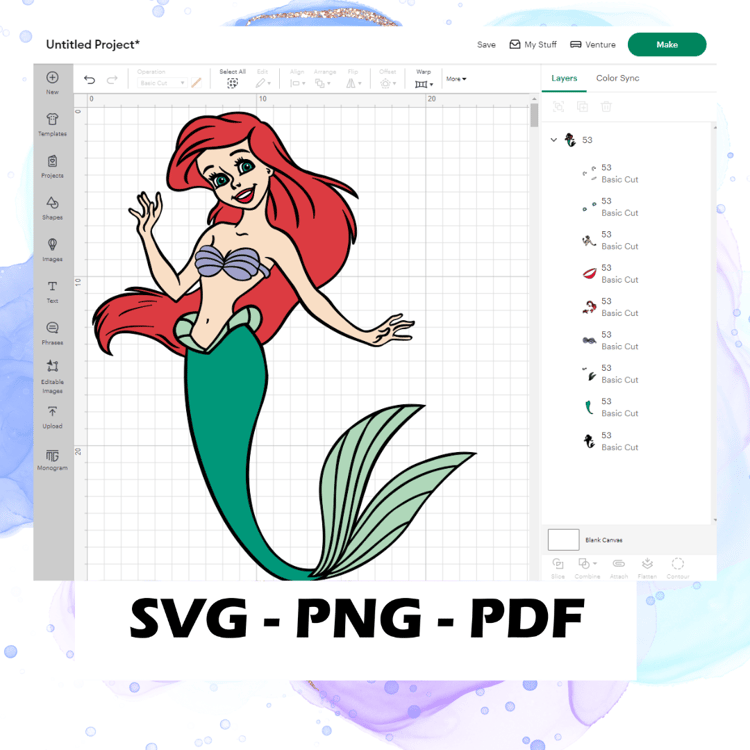This screenshot has height=750, width=750.
Task: Click the green Make button
Action: pyautogui.click(x=667, y=44)
